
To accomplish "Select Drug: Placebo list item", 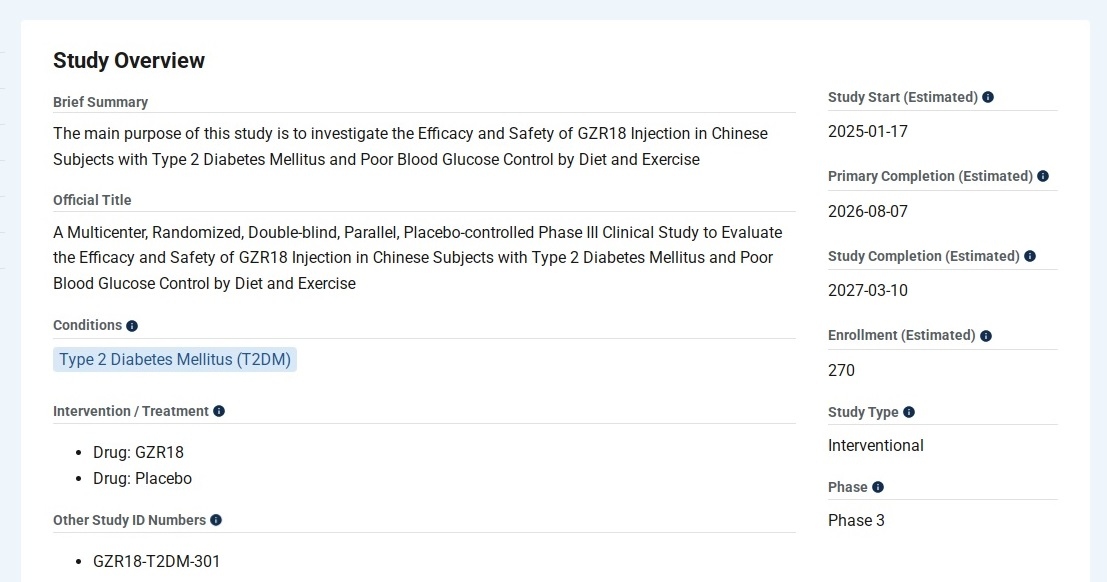I will [x=142, y=478].
